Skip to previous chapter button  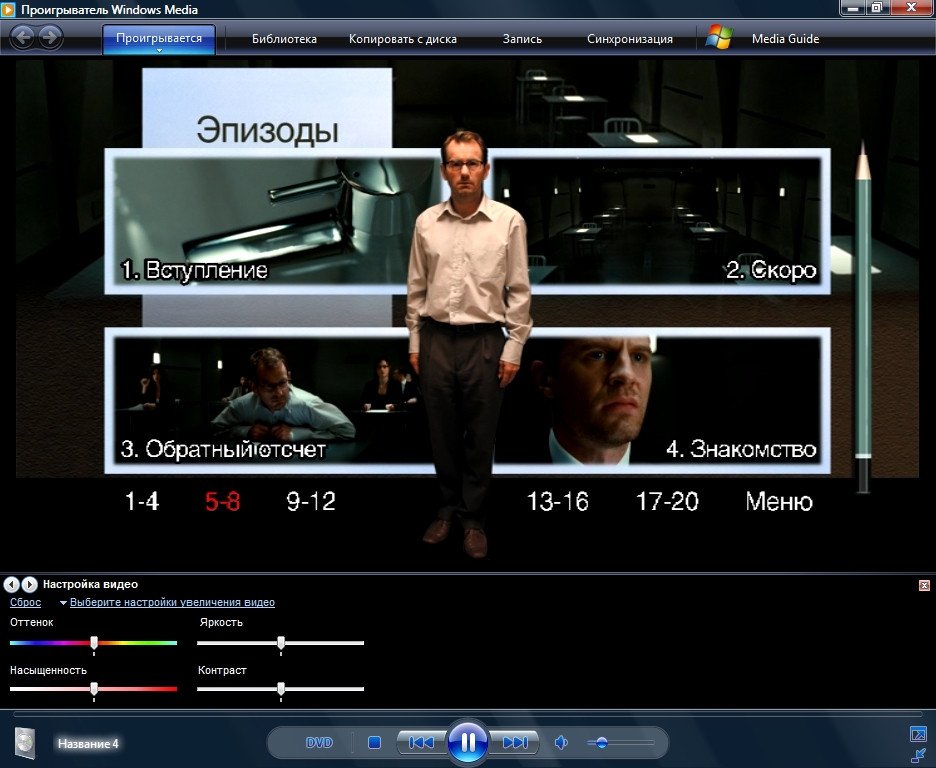coord(421,743)
